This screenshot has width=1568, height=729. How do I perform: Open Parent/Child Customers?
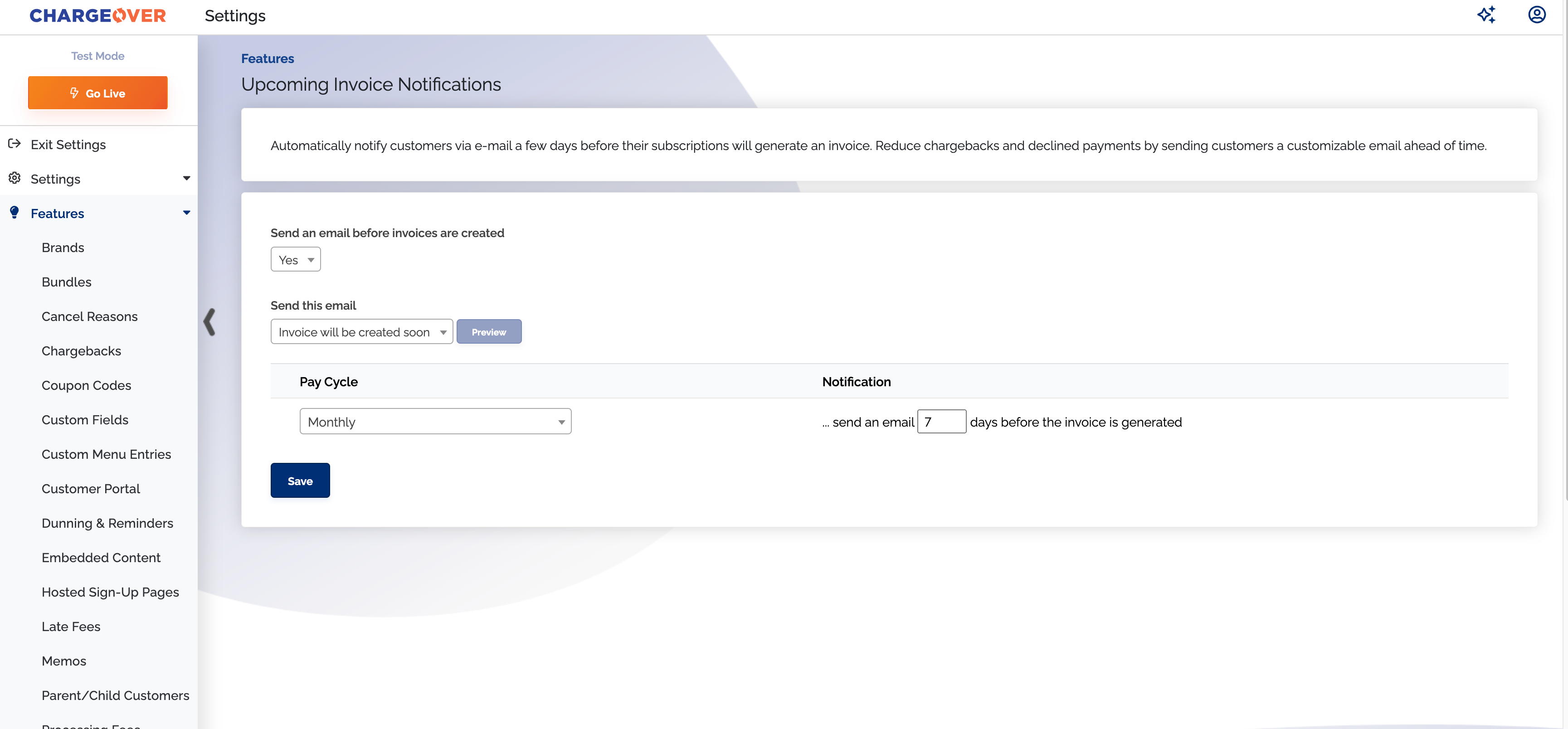click(x=115, y=695)
